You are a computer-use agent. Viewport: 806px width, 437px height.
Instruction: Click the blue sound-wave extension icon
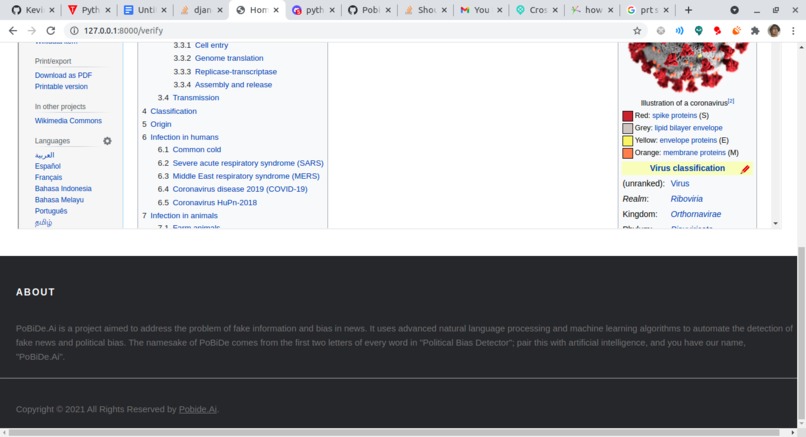pos(680,31)
